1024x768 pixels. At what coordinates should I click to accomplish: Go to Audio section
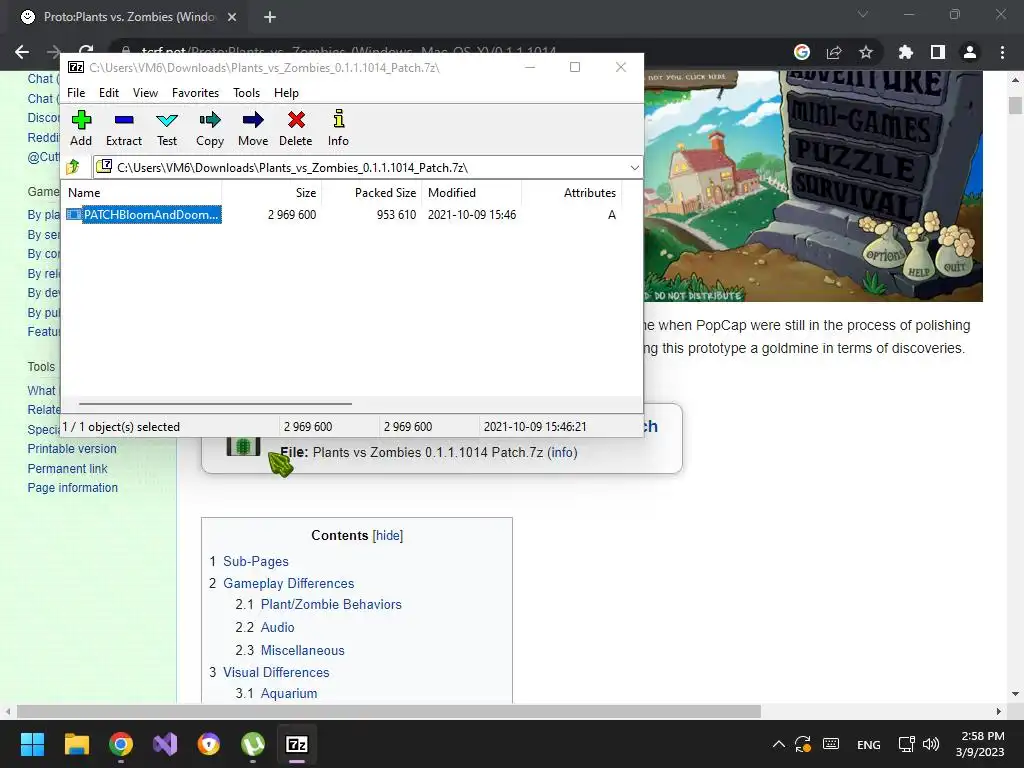coord(278,627)
